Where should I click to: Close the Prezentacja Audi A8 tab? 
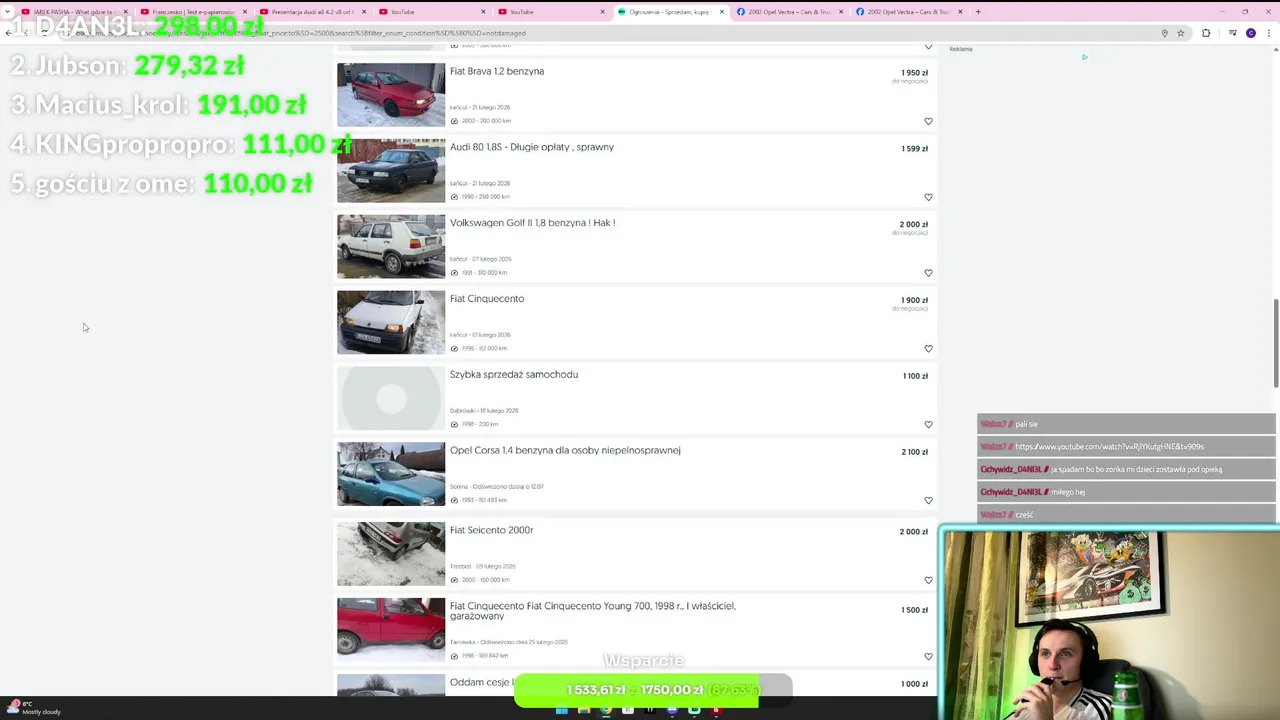pyautogui.click(x=364, y=12)
